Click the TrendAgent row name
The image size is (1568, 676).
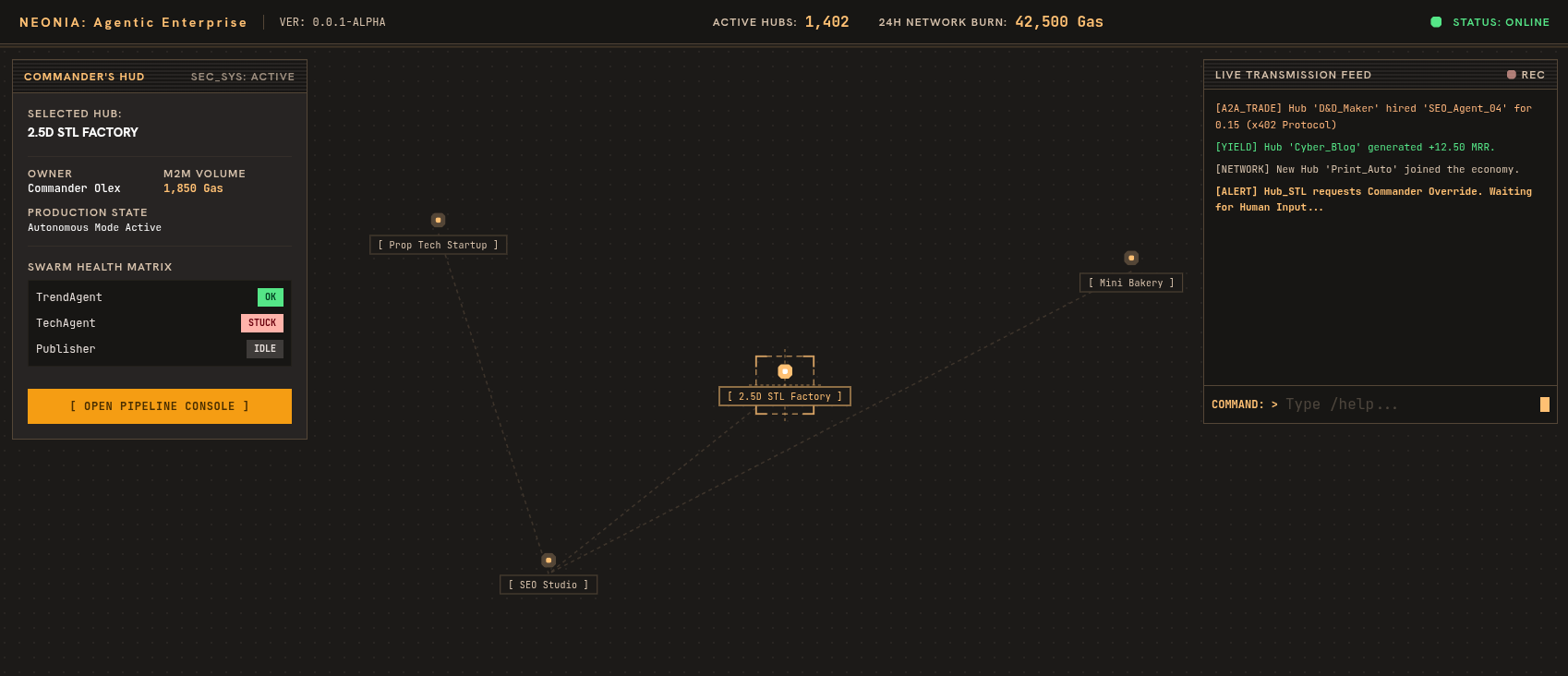tap(69, 297)
